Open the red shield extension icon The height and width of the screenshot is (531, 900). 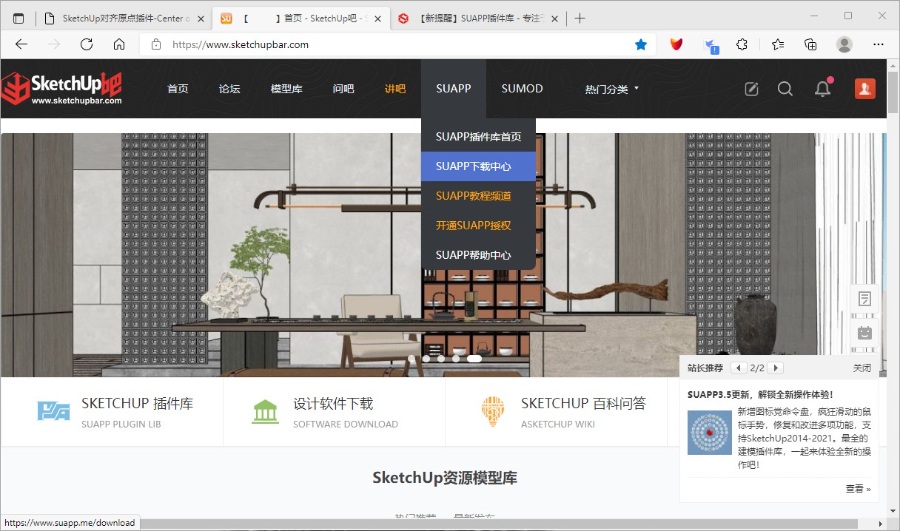677,44
